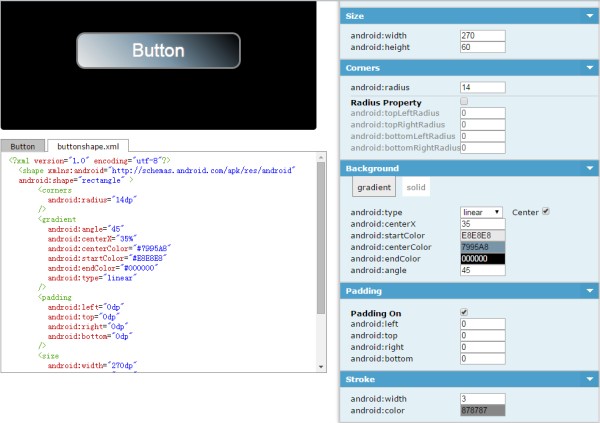
Task: Choose the solid background option
Action: [416, 187]
